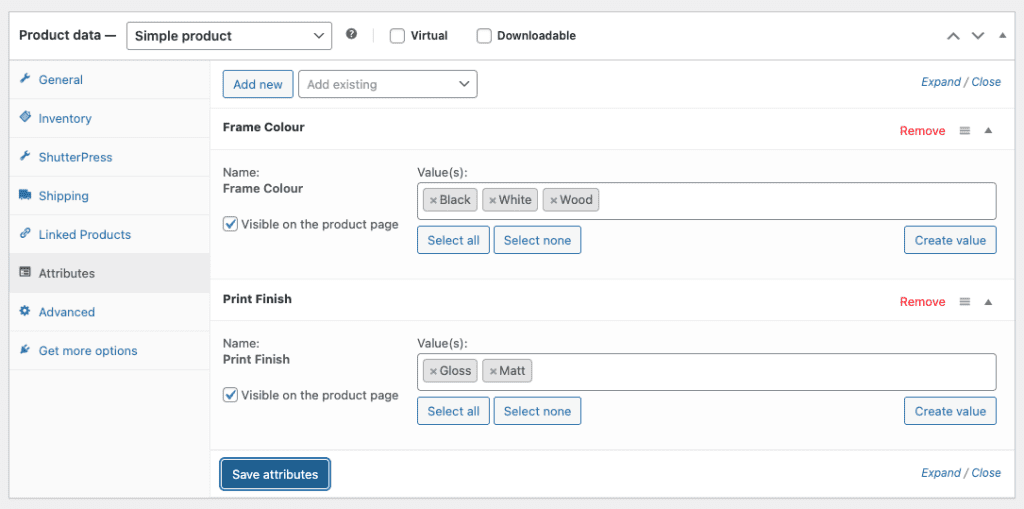
Task: Move the Product data panel down
Action: [978, 36]
